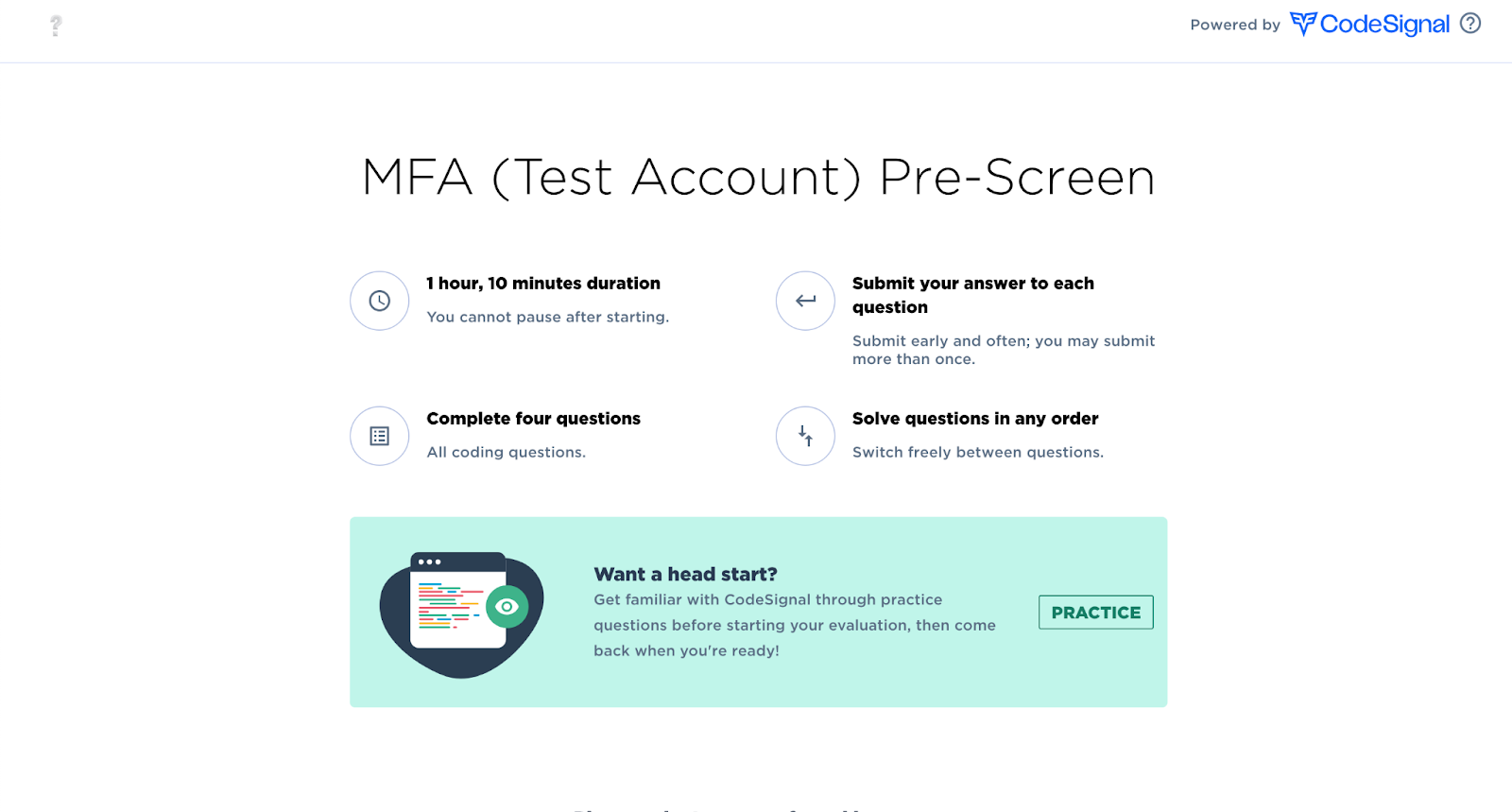Open the help question mark icon
This screenshot has width=1512, height=812.
click(x=1470, y=24)
